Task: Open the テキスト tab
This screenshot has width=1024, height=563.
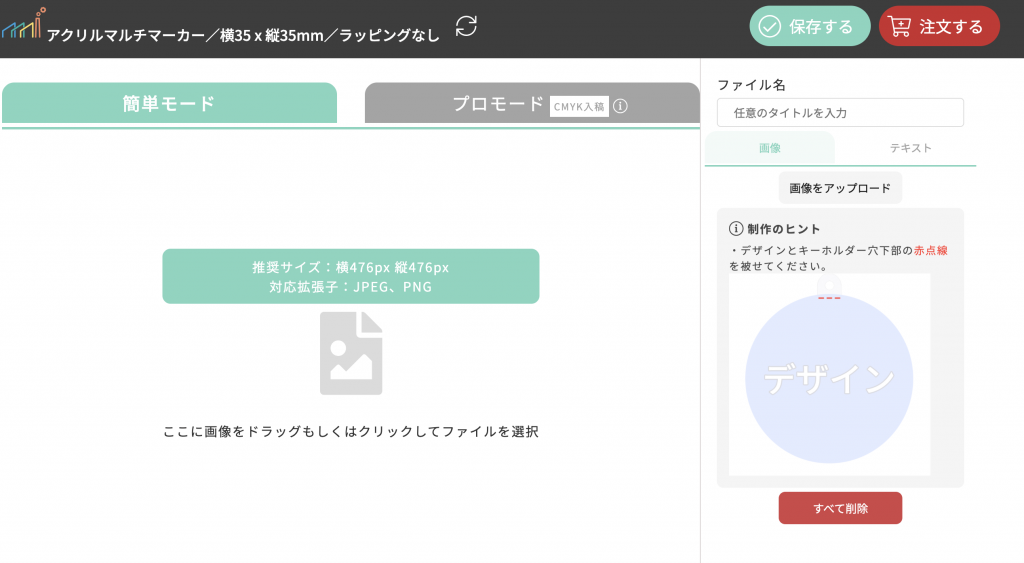Action: point(910,148)
